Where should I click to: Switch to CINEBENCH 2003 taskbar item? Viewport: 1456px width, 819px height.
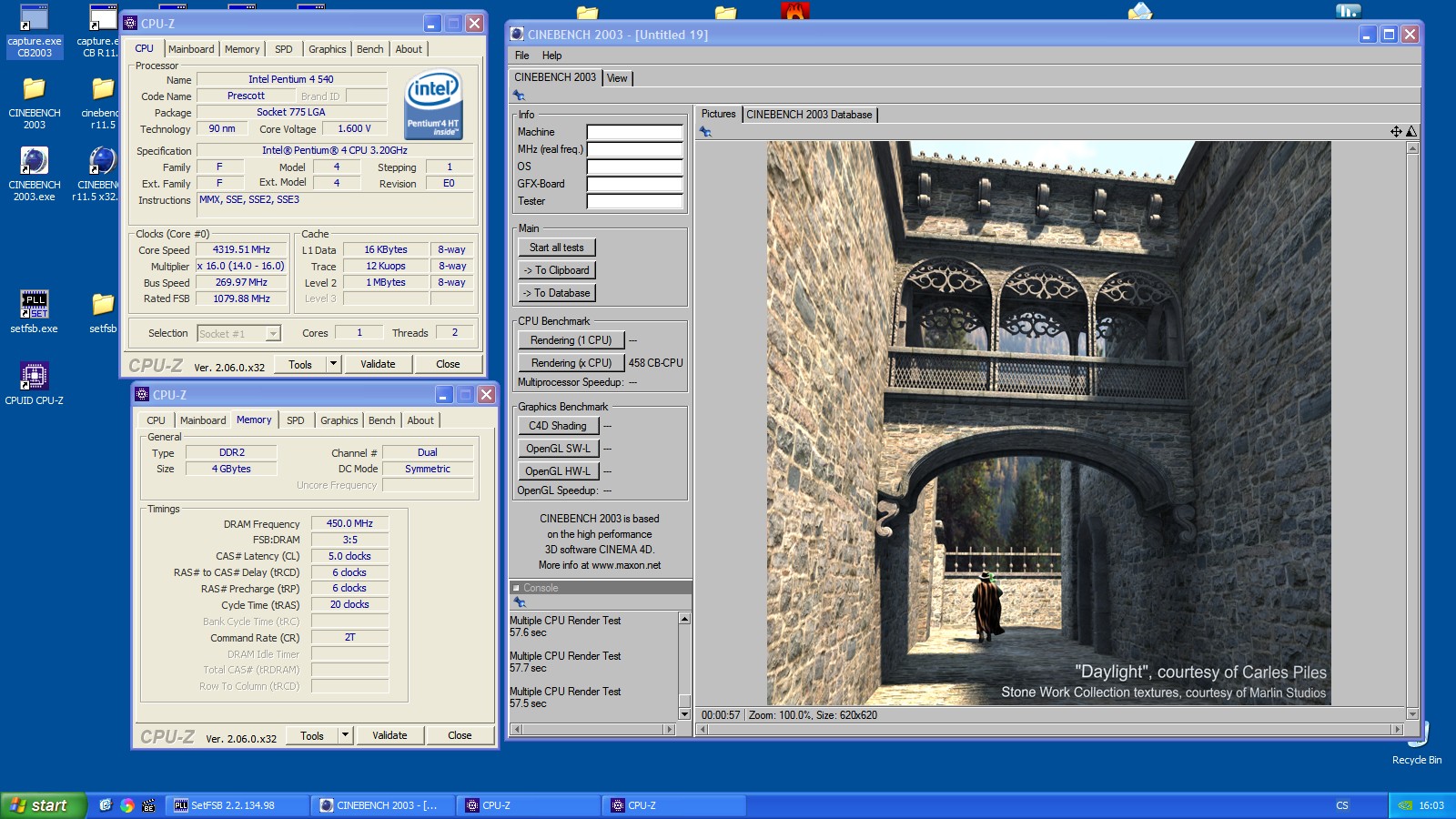click(x=383, y=805)
